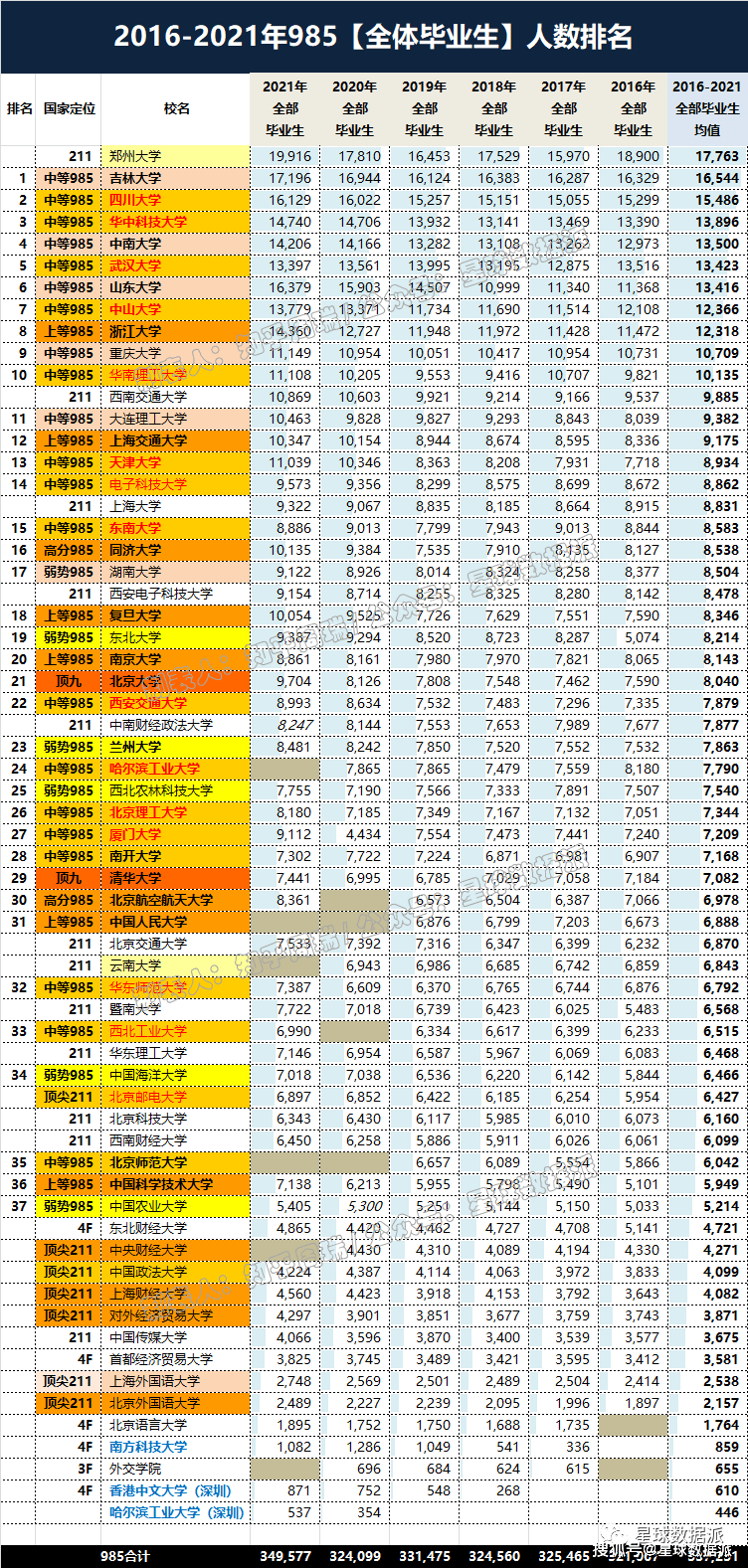Select the school name 郑州大学
The height and width of the screenshot is (1568, 748).
pyautogui.click(x=135, y=156)
